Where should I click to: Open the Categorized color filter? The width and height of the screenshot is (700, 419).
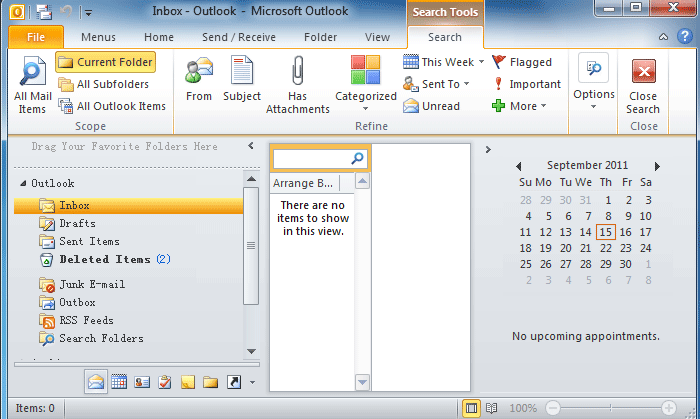[x=366, y=83]
